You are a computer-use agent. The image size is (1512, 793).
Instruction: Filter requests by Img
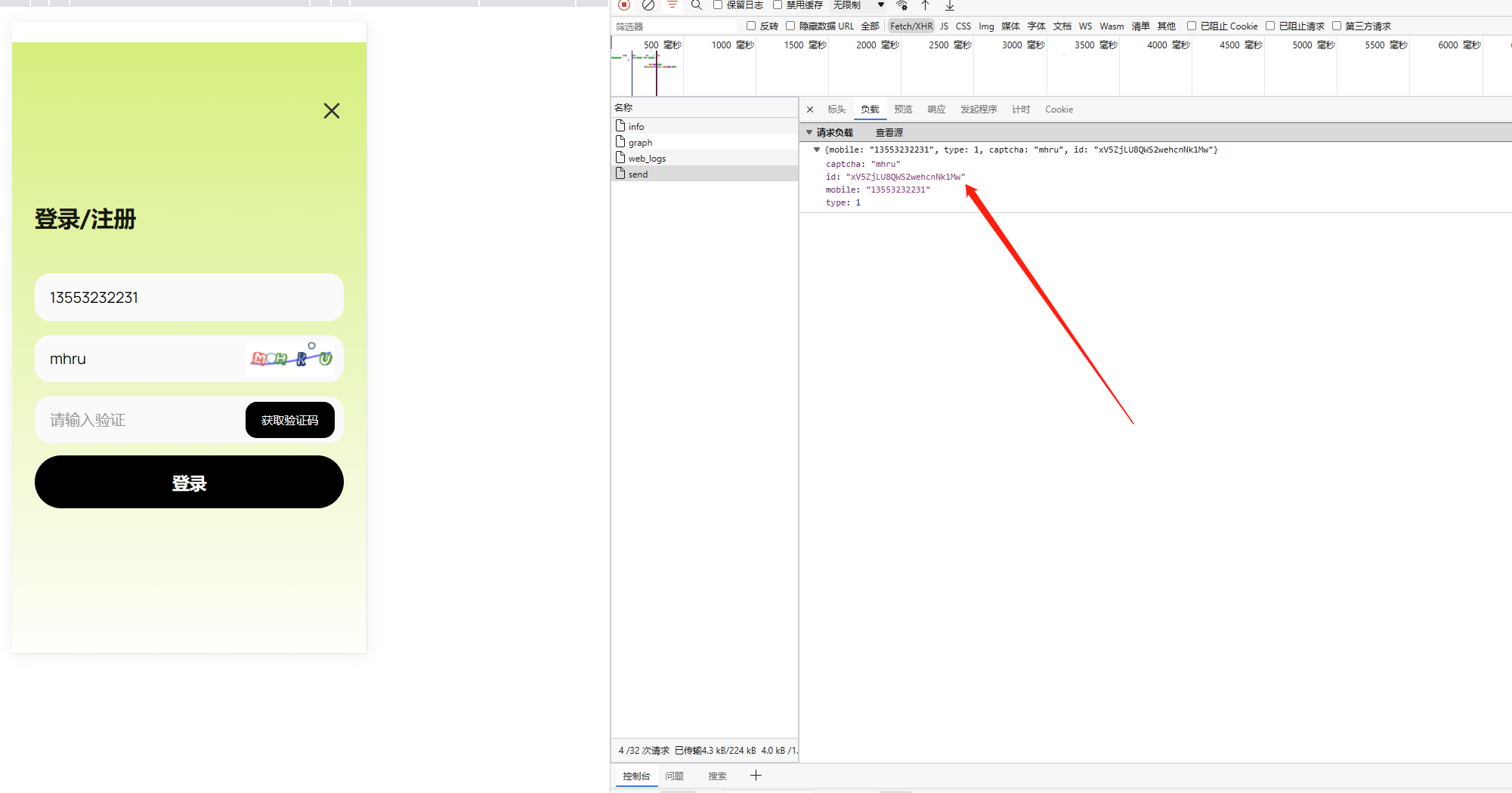(986, 26)
